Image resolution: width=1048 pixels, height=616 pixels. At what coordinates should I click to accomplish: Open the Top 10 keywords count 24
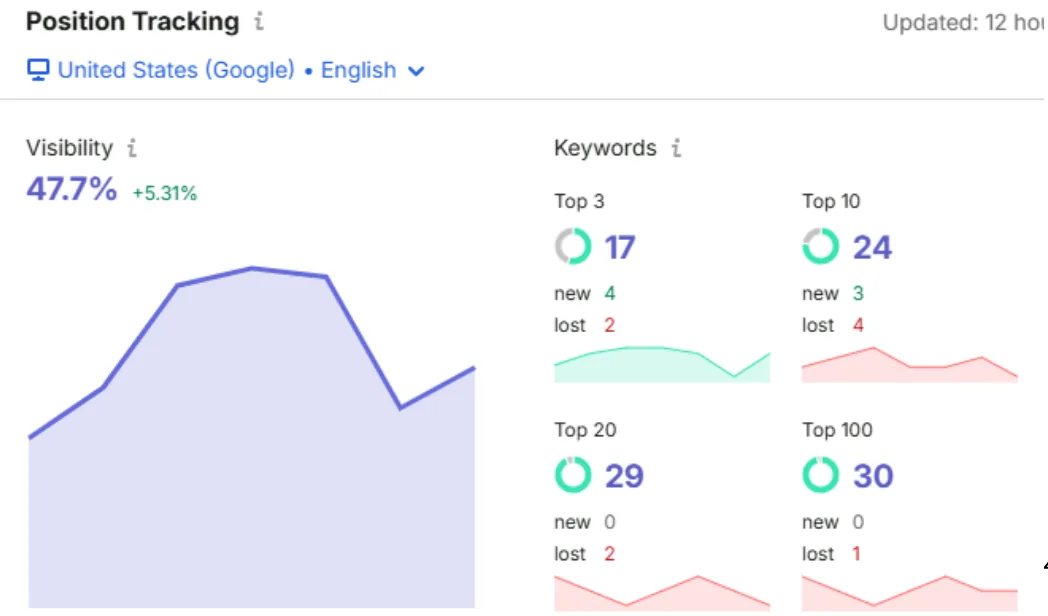pos(872,247)
